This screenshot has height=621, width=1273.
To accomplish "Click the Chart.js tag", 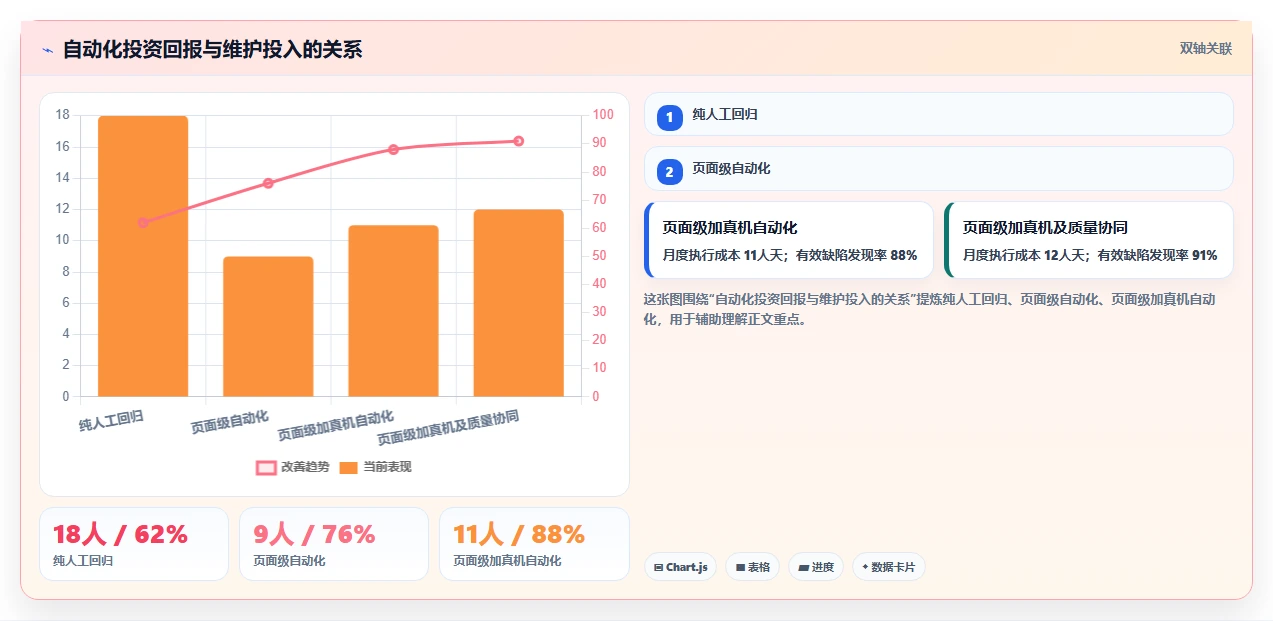I will (x=680, y=567).
